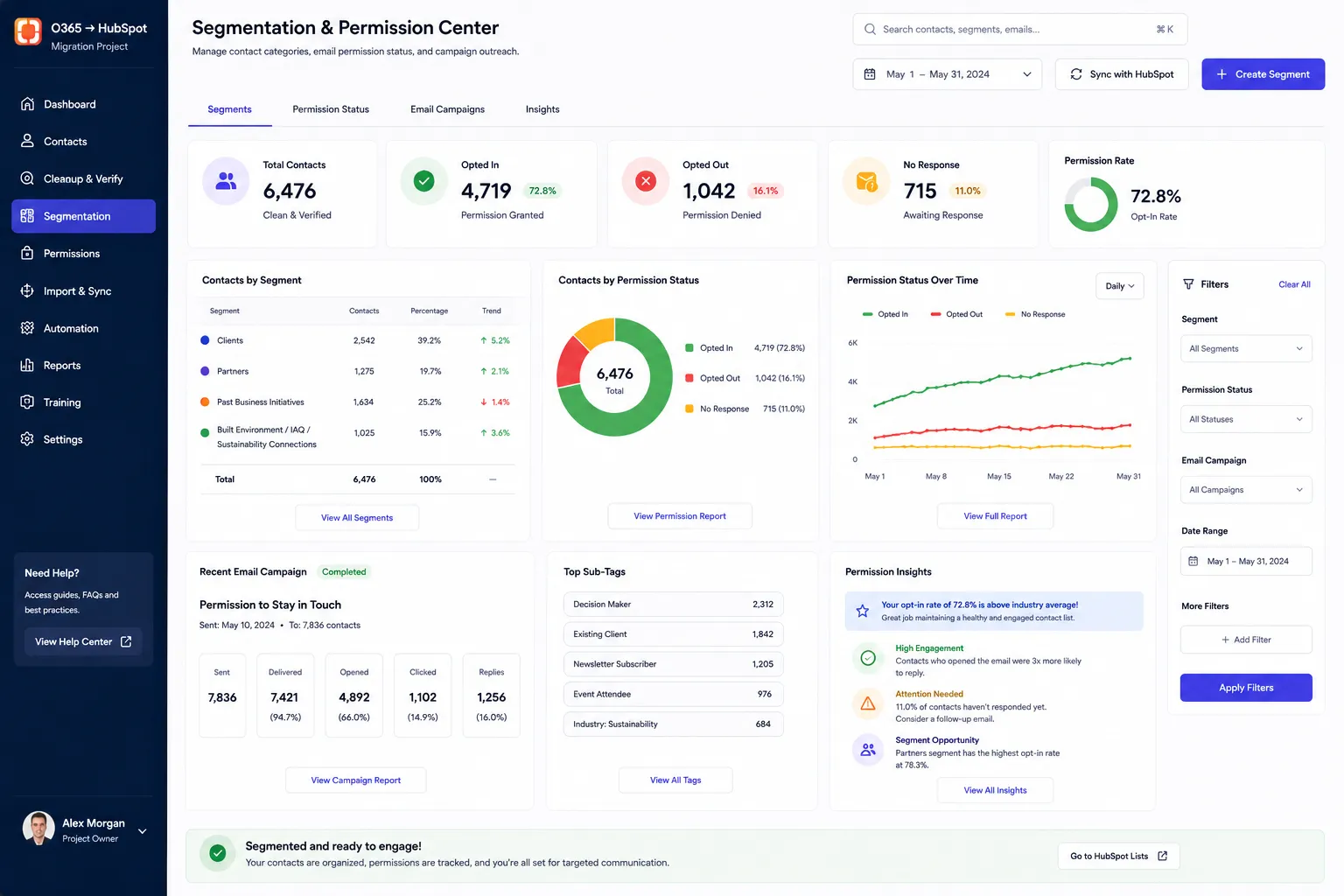The width and height of the screenshot is (1344, 896).
Task: Click the sync arrows icon
Action: [1076, 74]
